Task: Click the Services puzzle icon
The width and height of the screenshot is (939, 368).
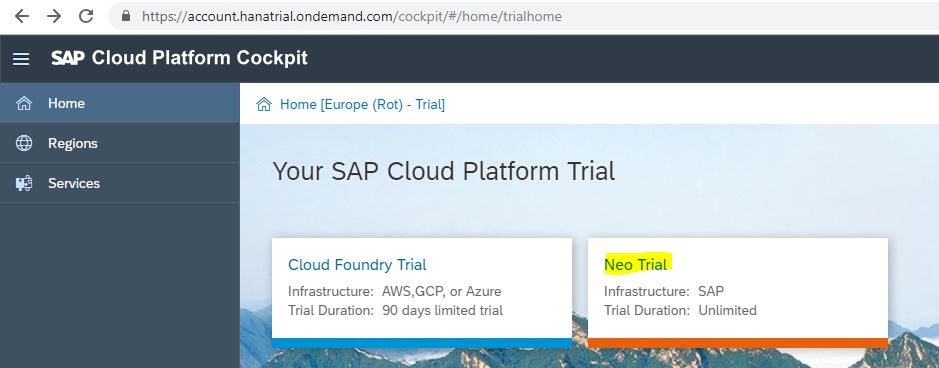Action: point(24,183)
